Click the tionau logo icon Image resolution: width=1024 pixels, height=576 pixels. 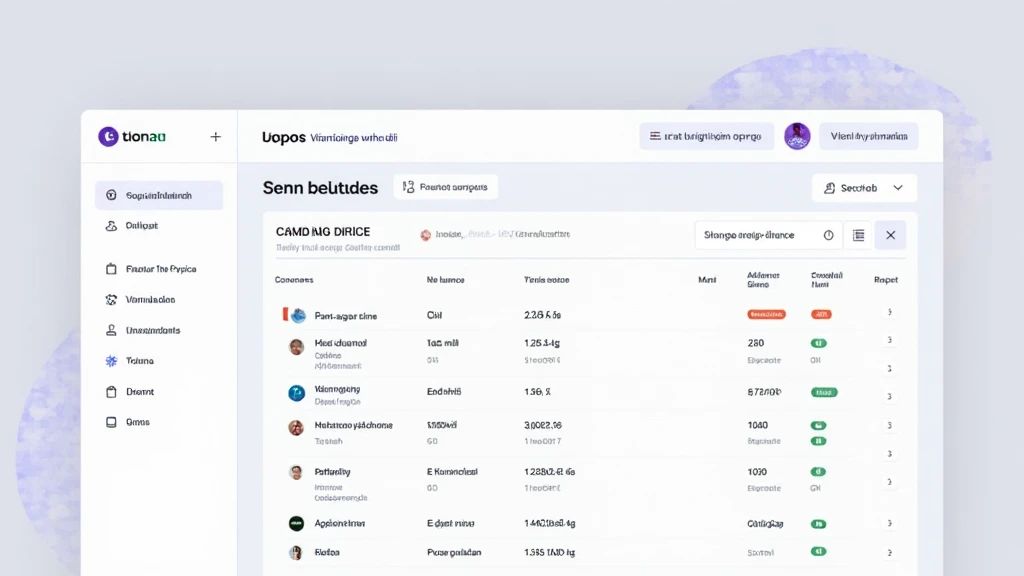point(108,136)
